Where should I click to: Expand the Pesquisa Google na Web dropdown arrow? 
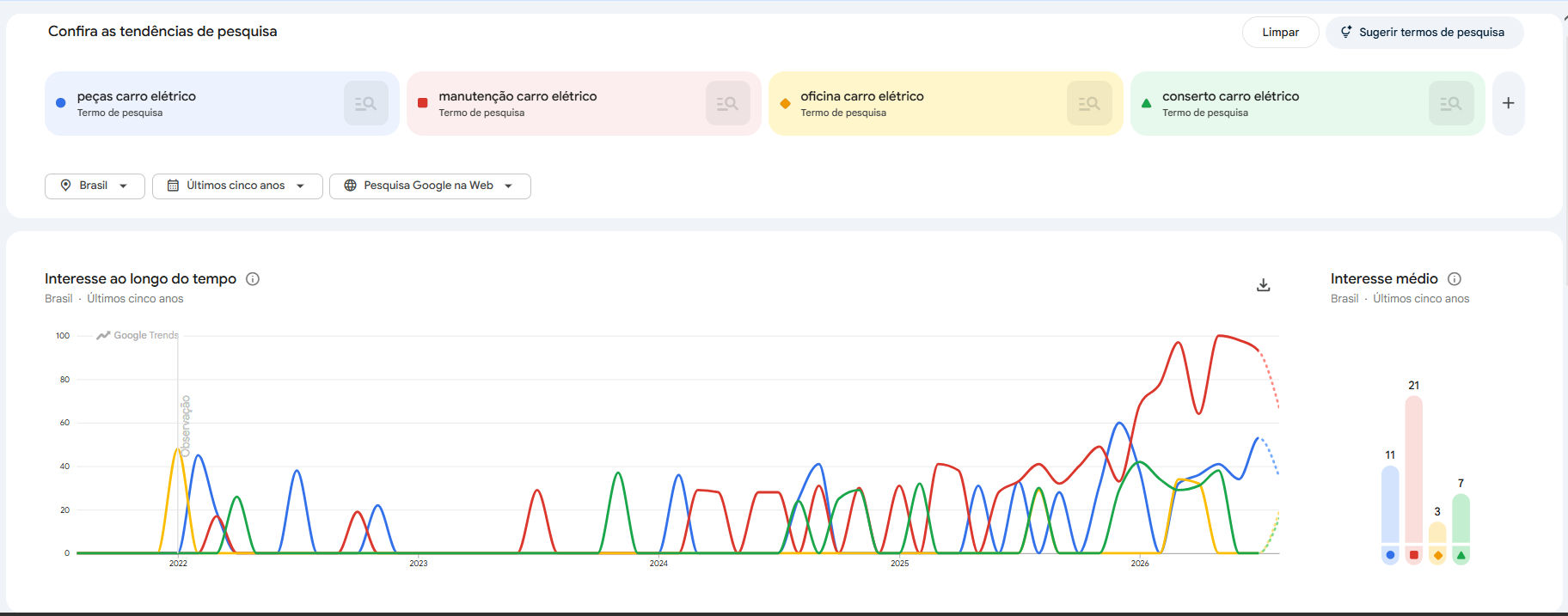(509, 186)
